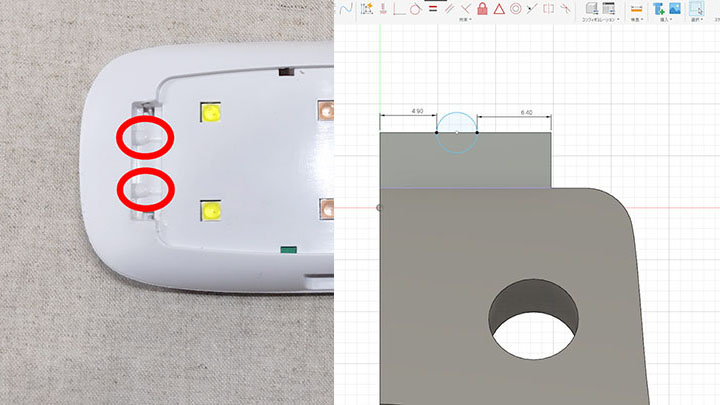This screenshot has width=720, height=405.
Task: Choose the Equal constraint icon
Action: [x=432, y=9]
